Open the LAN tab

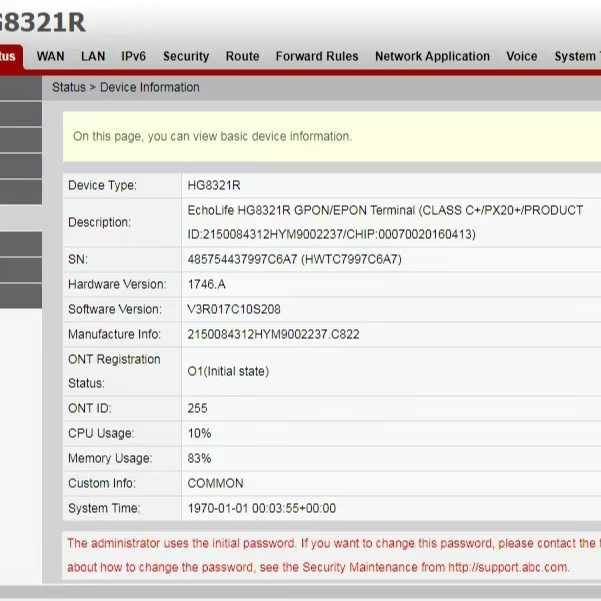(x=93, y=57)
